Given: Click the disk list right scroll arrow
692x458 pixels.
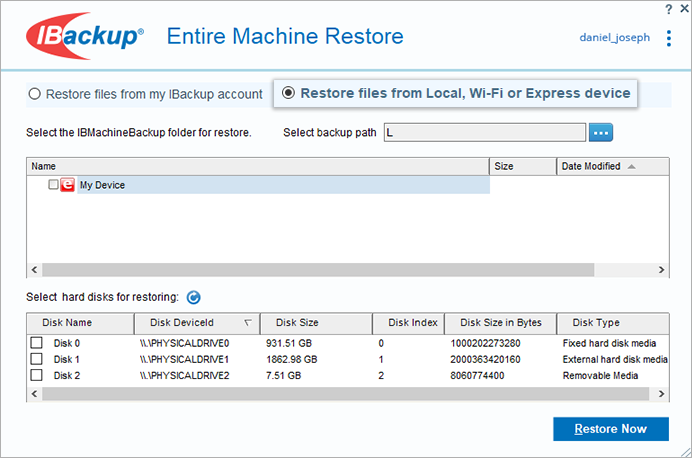Looking at the screenshot, I should 661,394.
